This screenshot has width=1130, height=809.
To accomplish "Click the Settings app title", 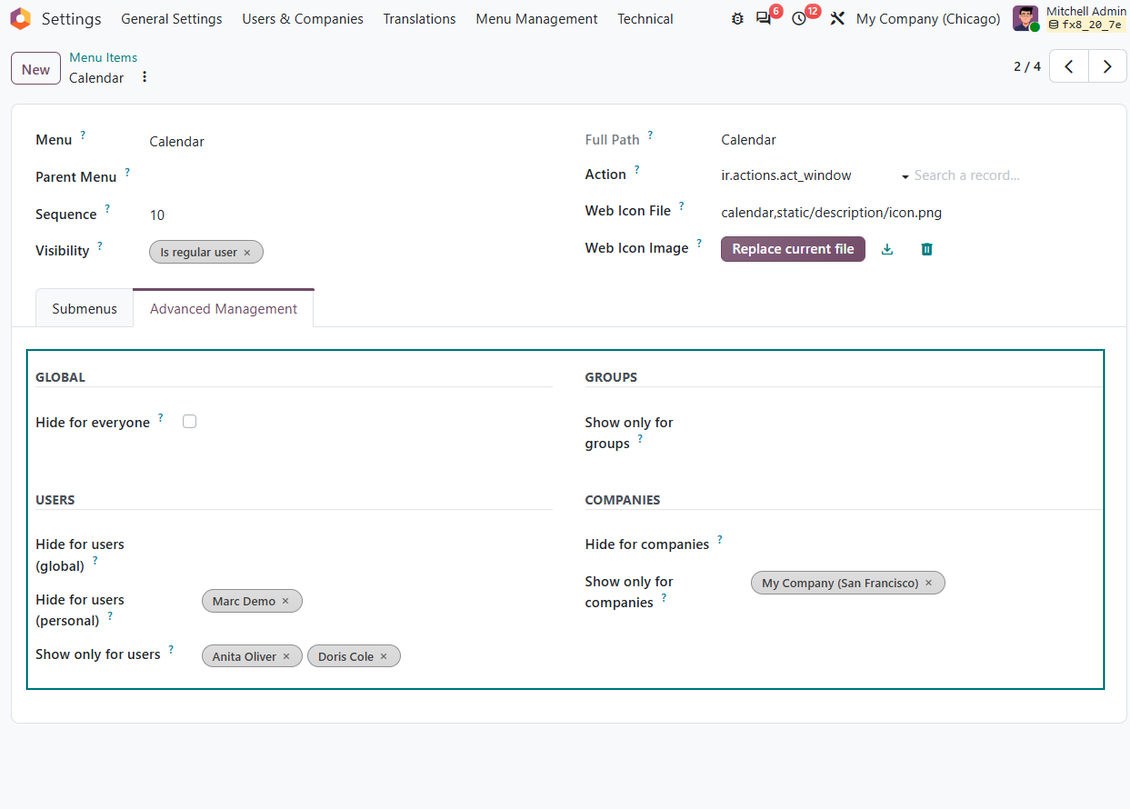I will coord(71,19).
